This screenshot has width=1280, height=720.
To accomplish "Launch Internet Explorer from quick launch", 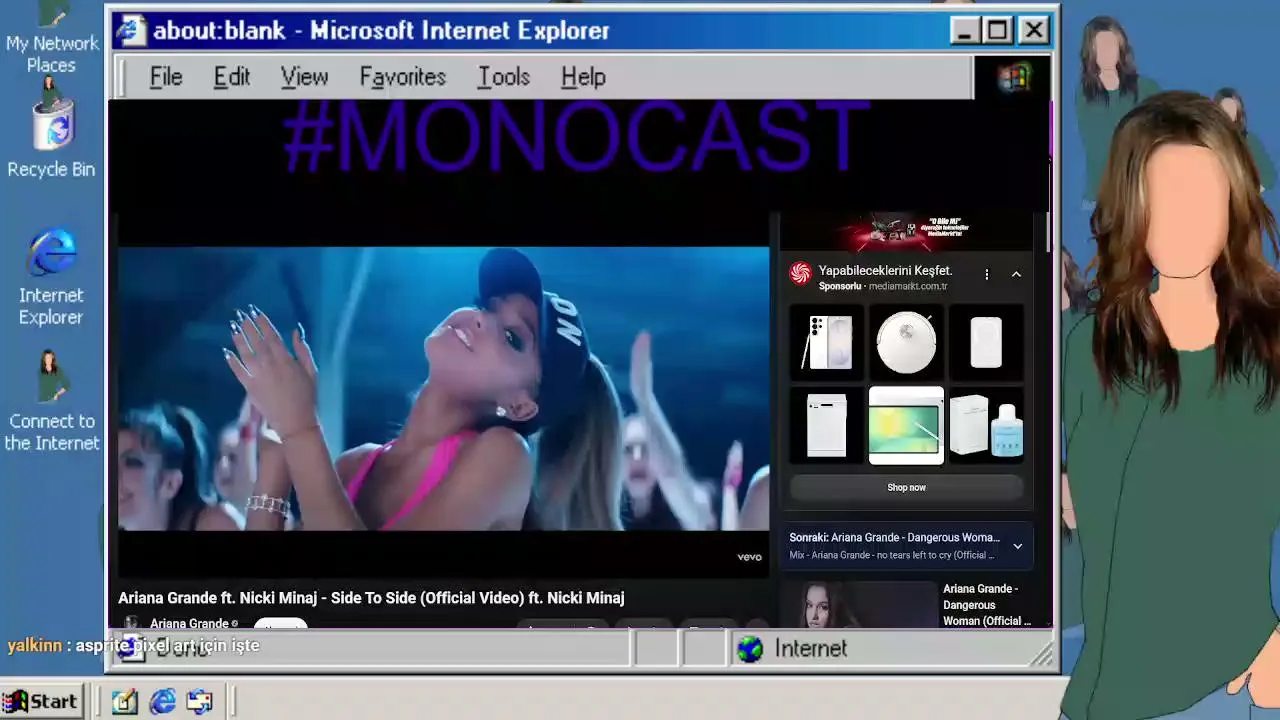I will (162, 702).
